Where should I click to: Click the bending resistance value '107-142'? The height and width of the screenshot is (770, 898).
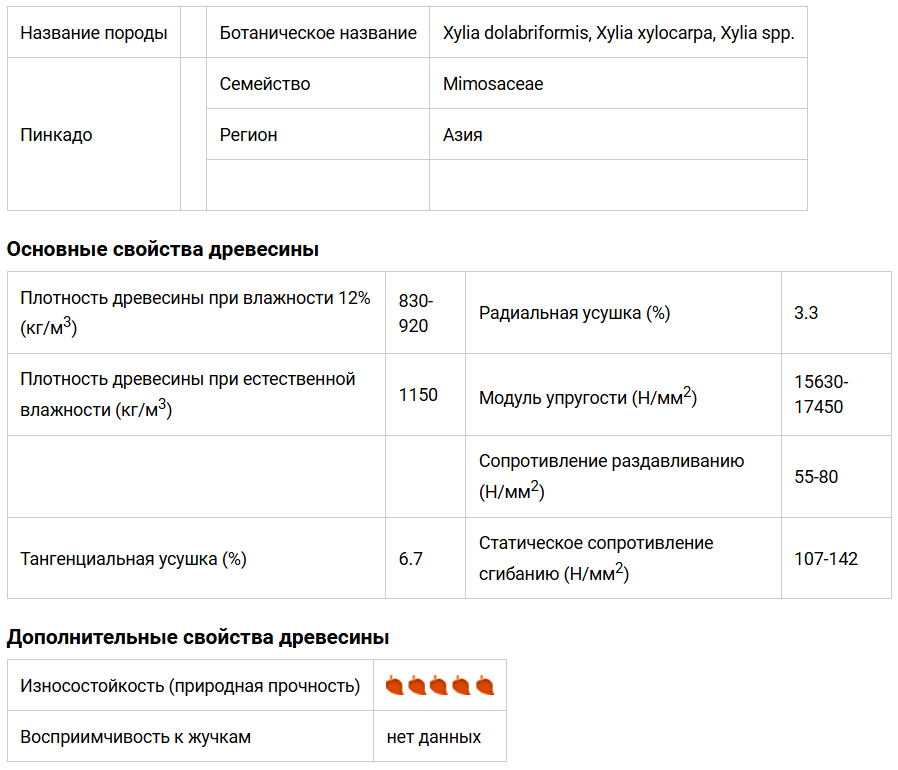[826, 559]
